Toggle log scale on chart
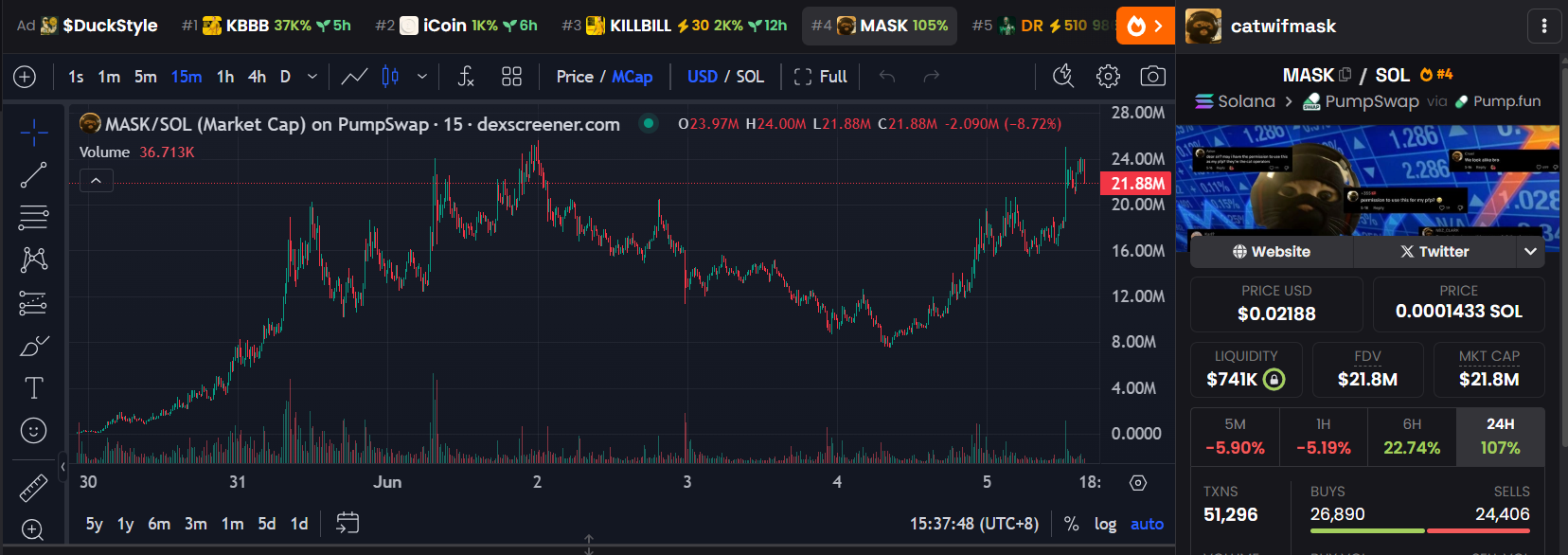The image size is (1568, 555). 1105,524
